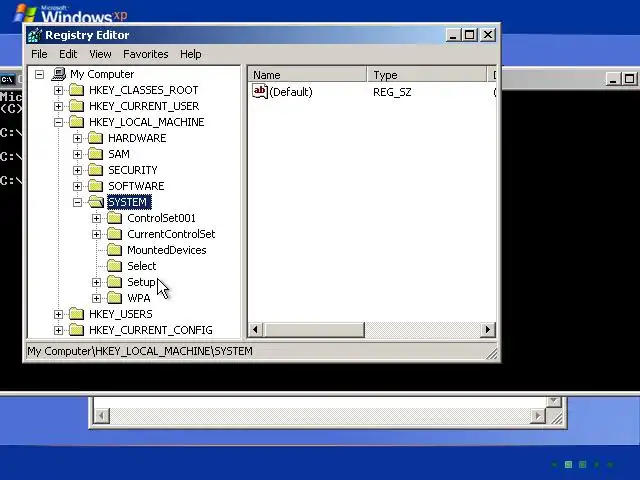Click the HKEY_CLASSES_ROOT folder icon
The width and height of the screenshot is (640, 480).
pyautogui.click(x=77, y=90)
